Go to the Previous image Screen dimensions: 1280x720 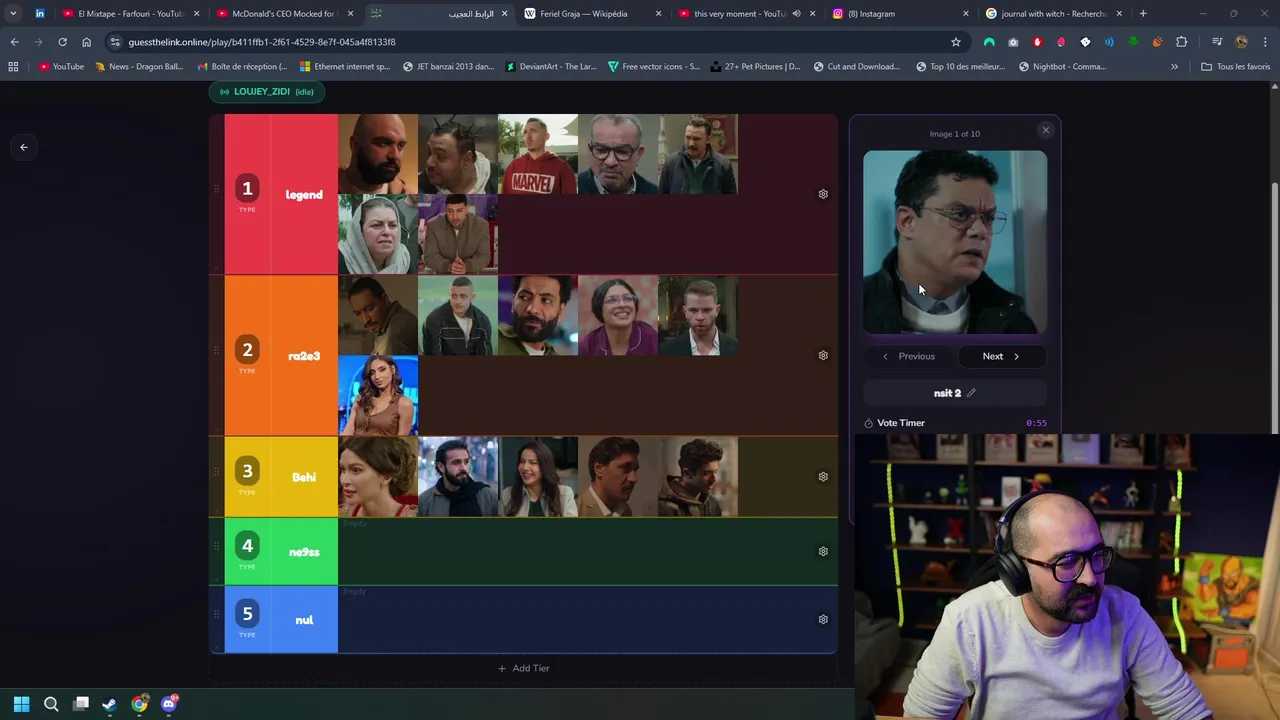point(908,356)
